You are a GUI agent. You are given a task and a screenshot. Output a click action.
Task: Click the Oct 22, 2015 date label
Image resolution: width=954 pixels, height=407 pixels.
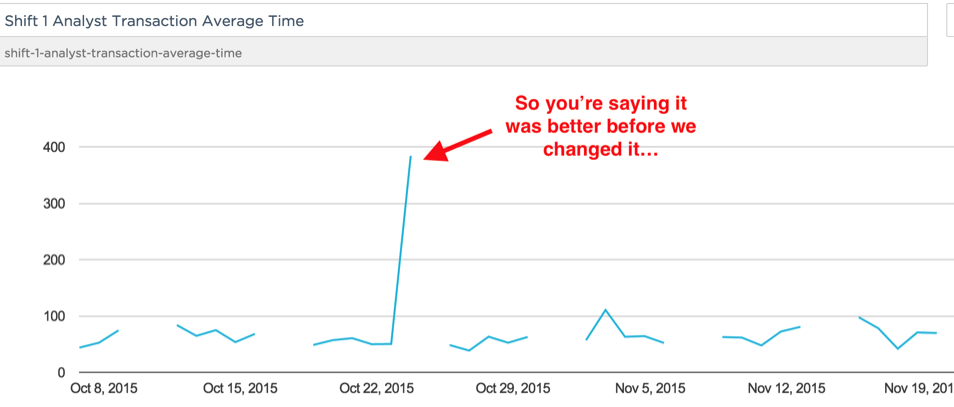pyautogui.click(x=376, y=389)
